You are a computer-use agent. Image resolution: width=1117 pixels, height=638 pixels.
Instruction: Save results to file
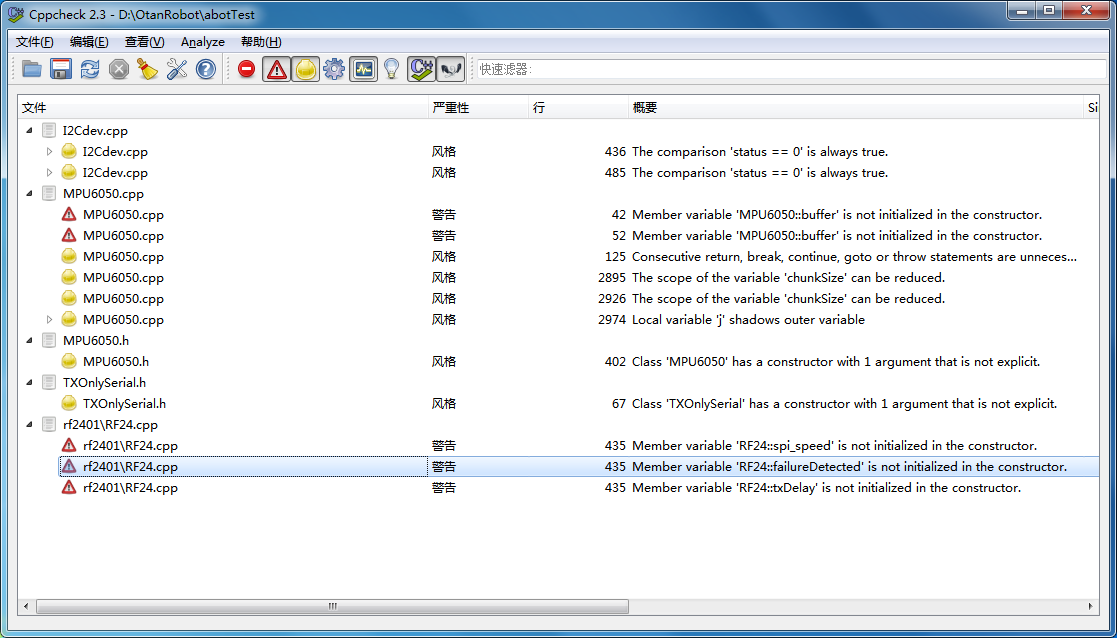(x=60, y=68)
